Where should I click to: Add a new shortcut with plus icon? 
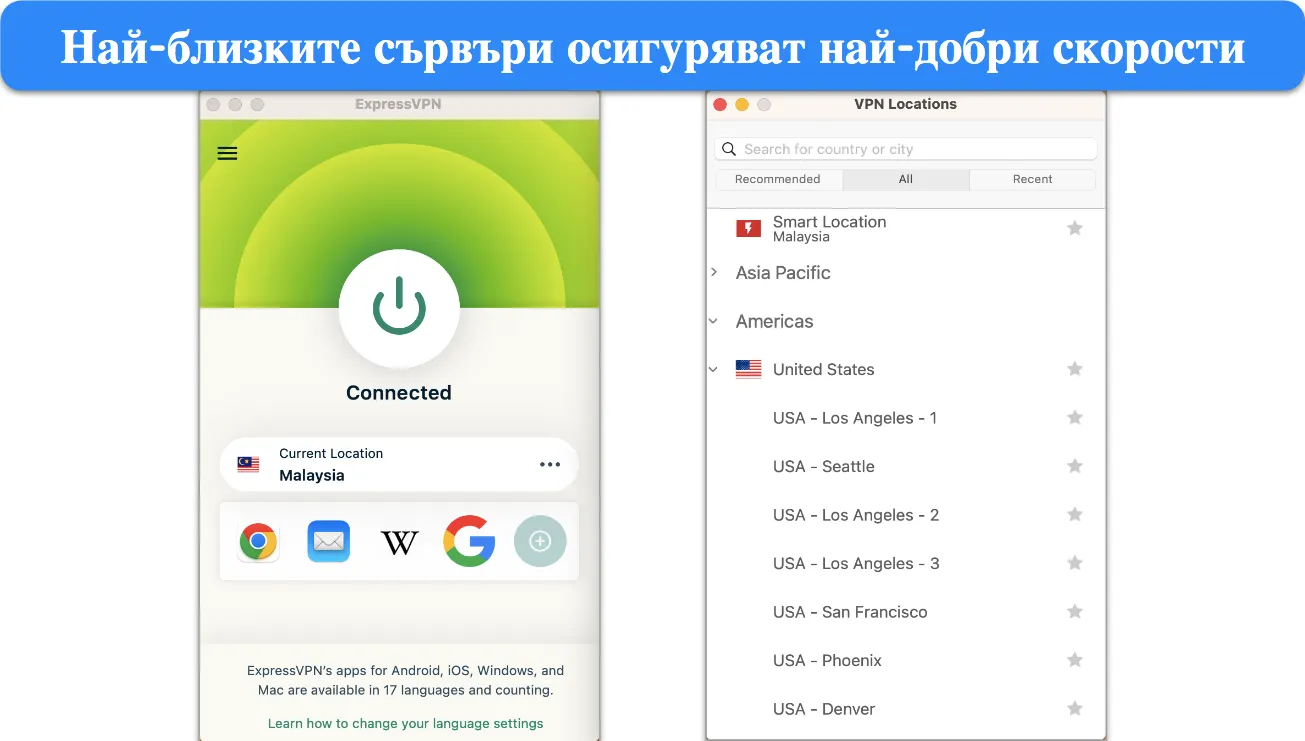coord(540,541)
